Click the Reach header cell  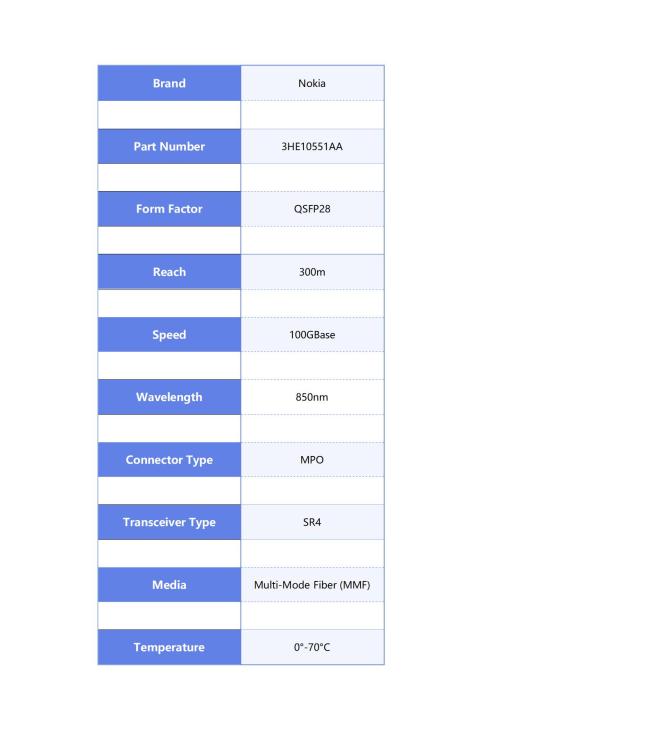click(169, 272)
